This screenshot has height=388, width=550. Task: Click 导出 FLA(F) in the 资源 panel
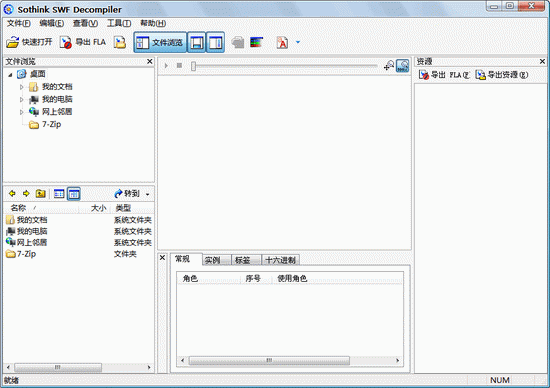click(444, 75)
